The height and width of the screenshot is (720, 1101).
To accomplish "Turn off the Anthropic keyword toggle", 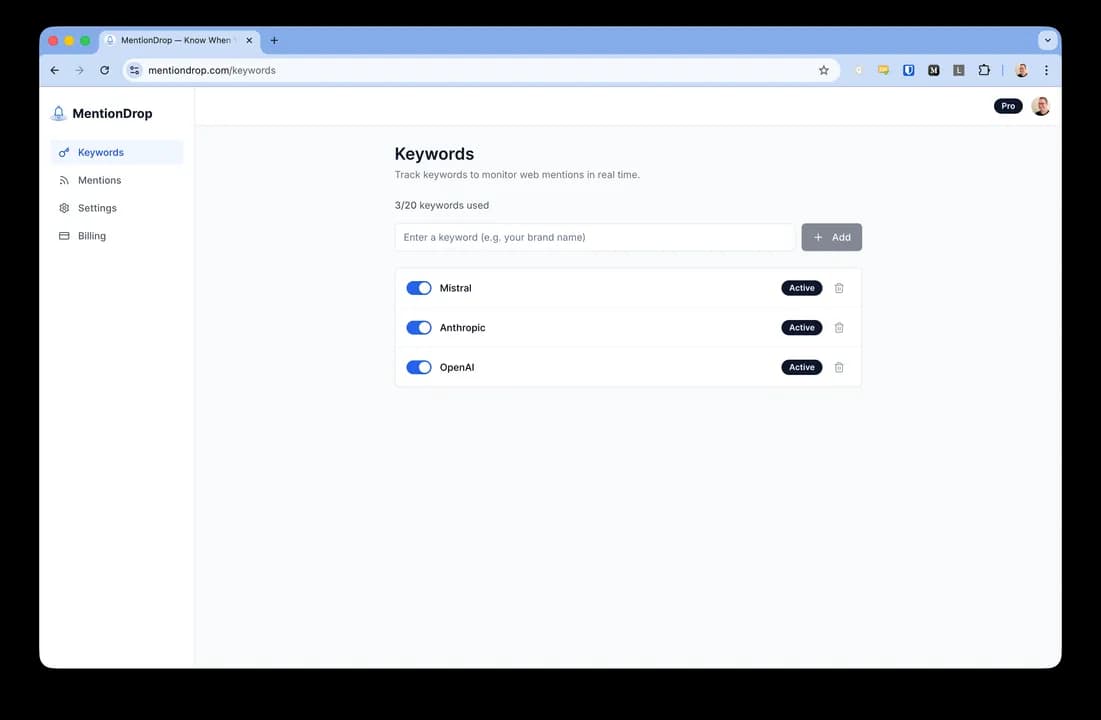I will click(419, 327).
